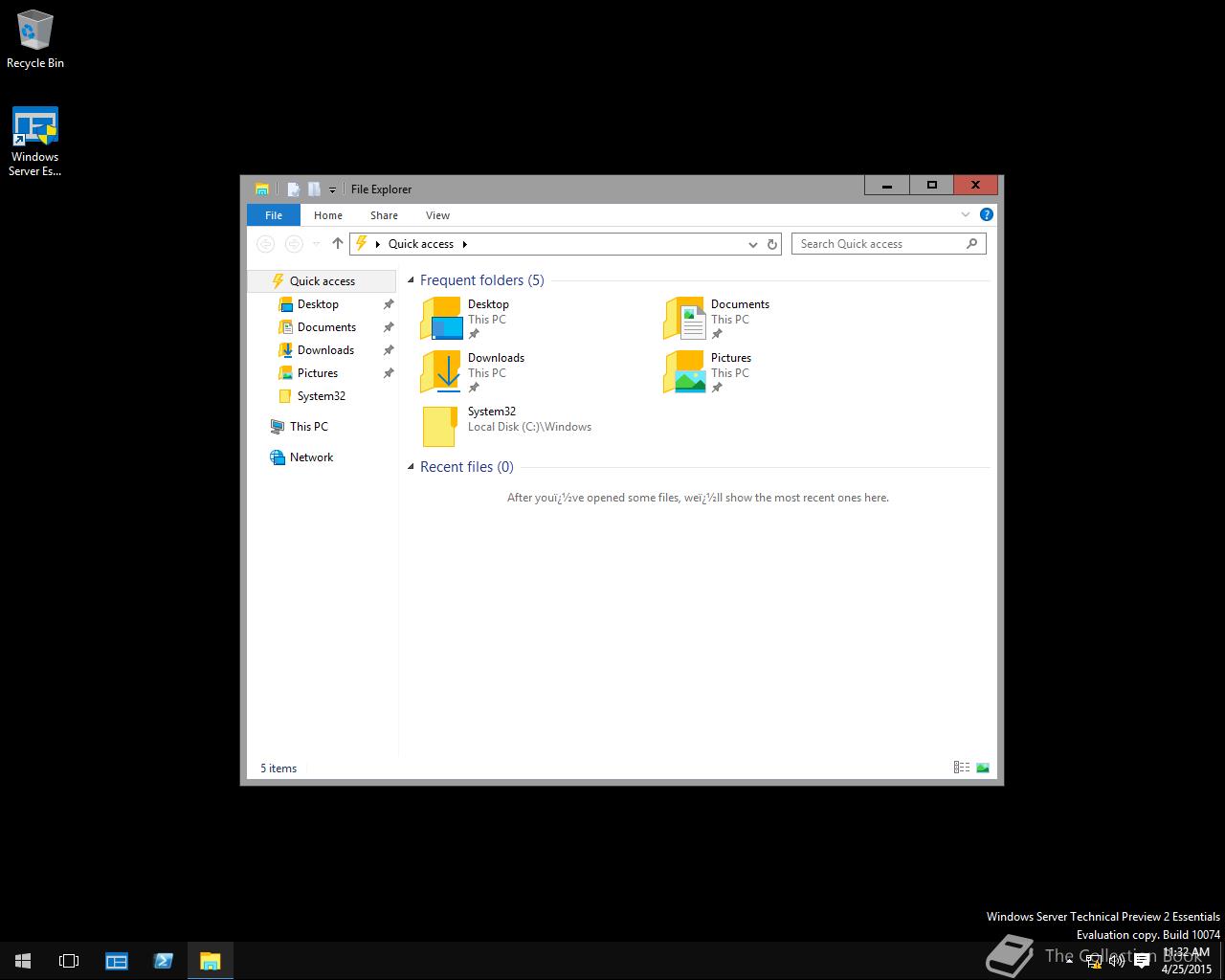Expand the arrow after Quick access breadcrumb
This screenshot has height=980, width=1225.
[465, 244]
